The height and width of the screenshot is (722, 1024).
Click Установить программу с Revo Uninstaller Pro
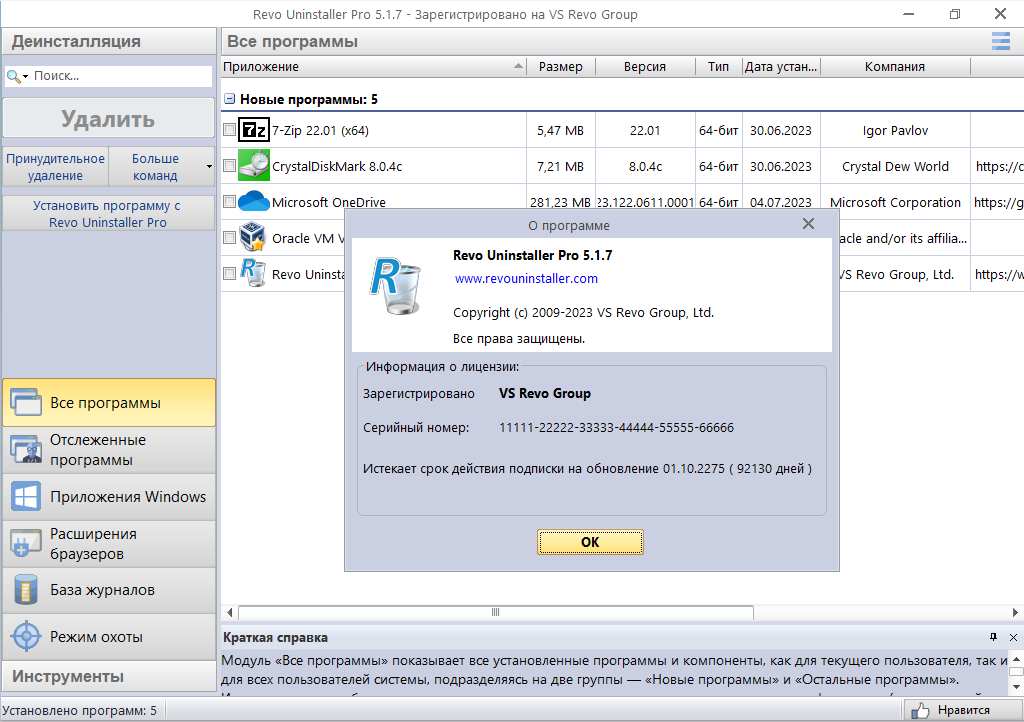[108, 213]
